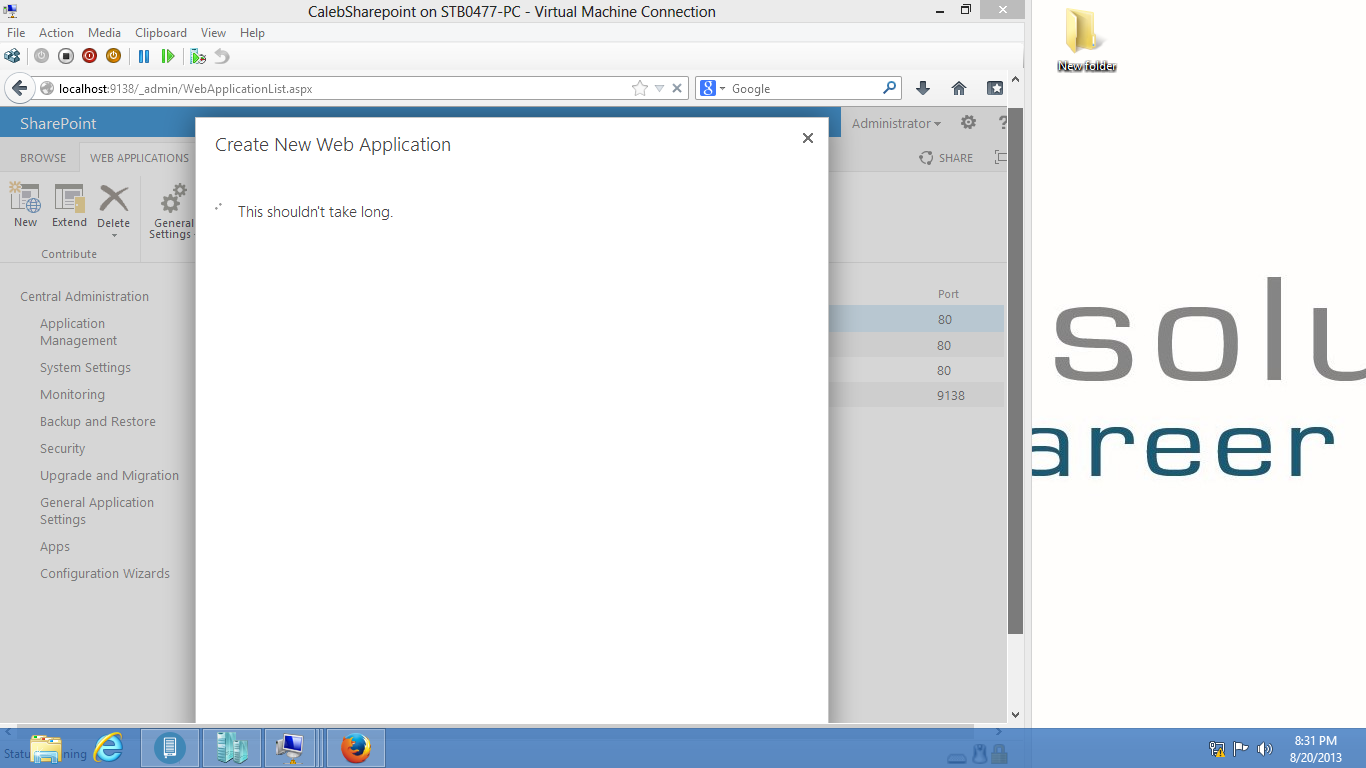
Task: Open the Administrator account dropdown
Action: pos(896,123)
